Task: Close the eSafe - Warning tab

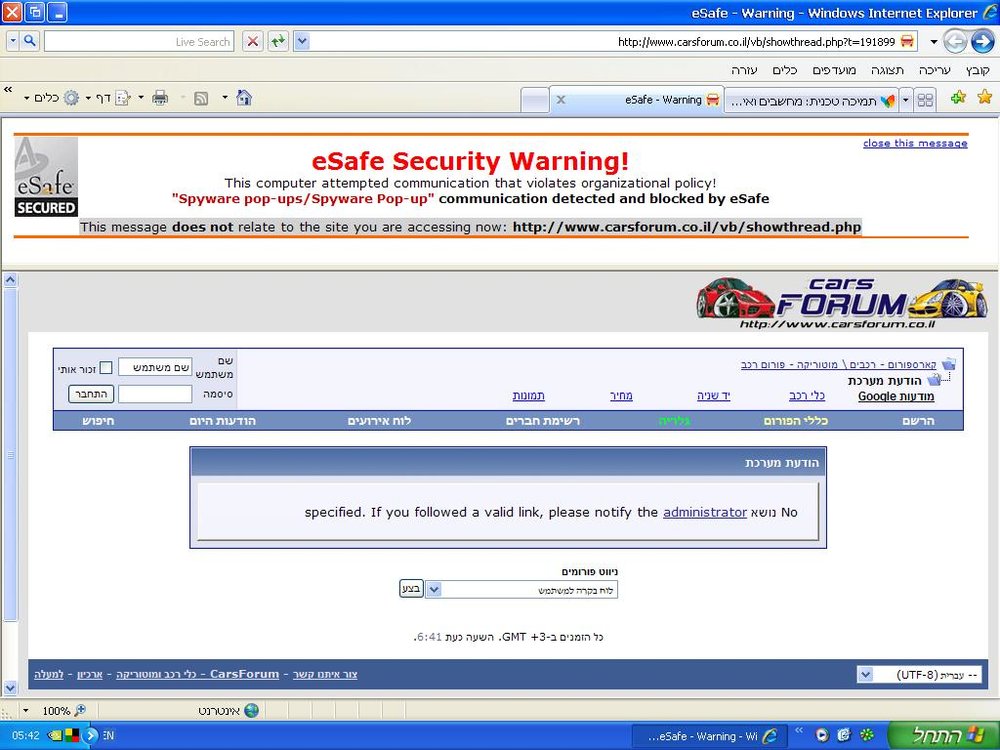Action: [561, 100]
